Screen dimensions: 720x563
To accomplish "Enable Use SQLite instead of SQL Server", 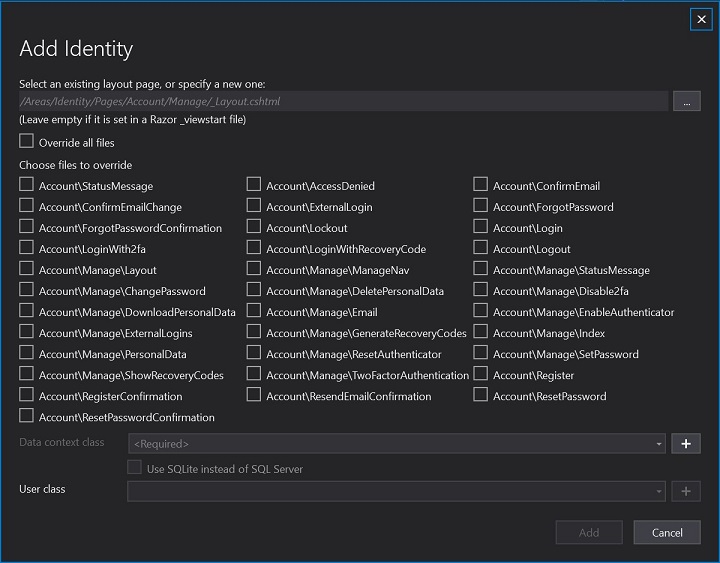I will pyautogui.click(x=135, y=467).
